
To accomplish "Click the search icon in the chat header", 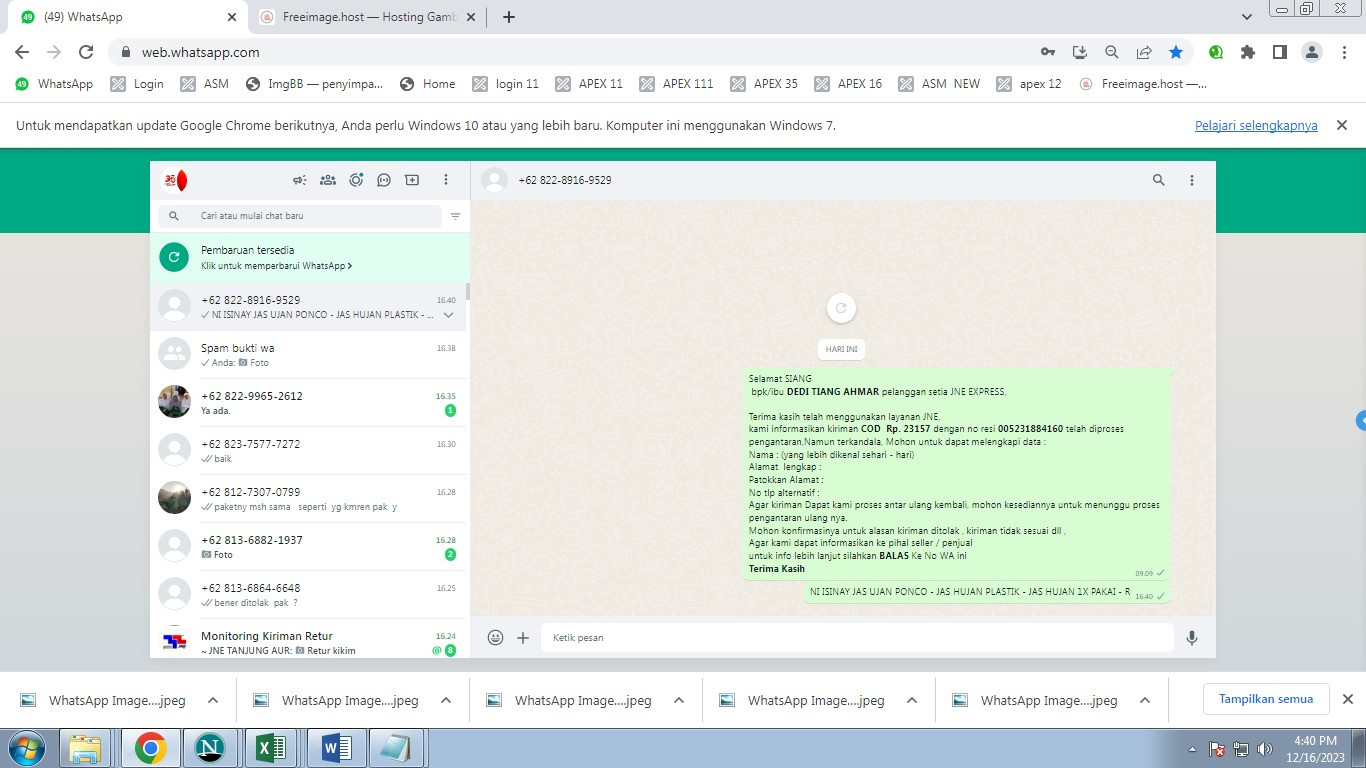I will pos(1159,180).
